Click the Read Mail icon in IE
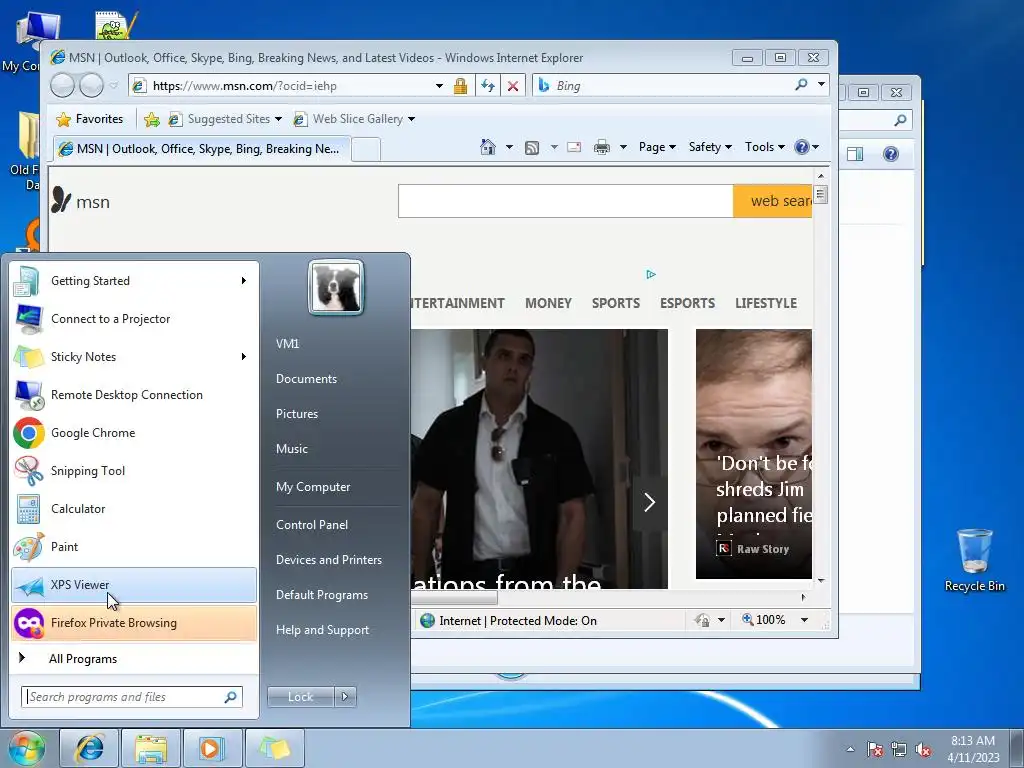This screenshot has height=768, width=1024. click(574, 147)
